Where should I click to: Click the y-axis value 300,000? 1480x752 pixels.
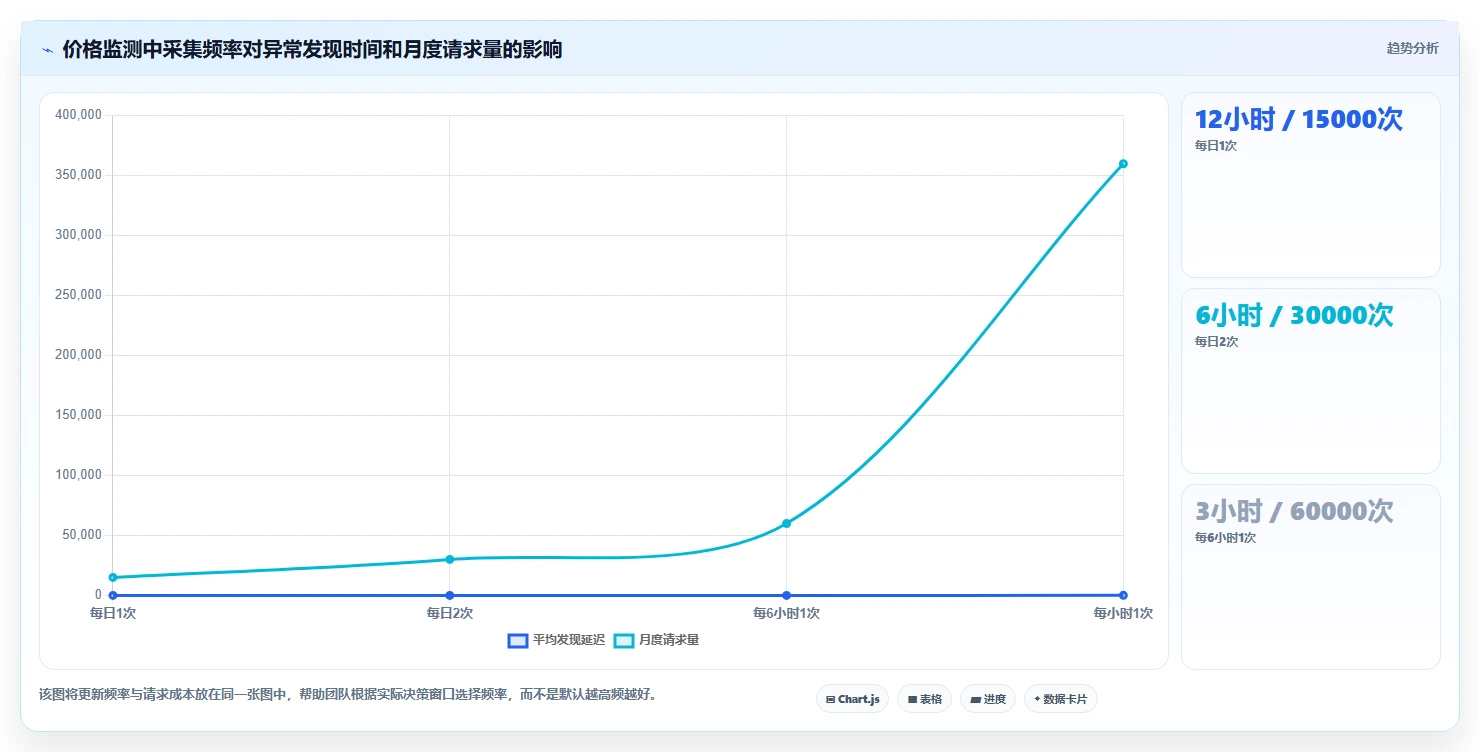79,235
